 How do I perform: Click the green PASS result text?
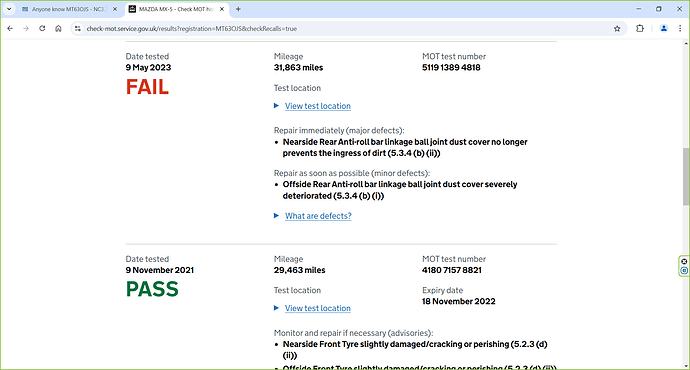pyautogui.click(x=152, y=289)
